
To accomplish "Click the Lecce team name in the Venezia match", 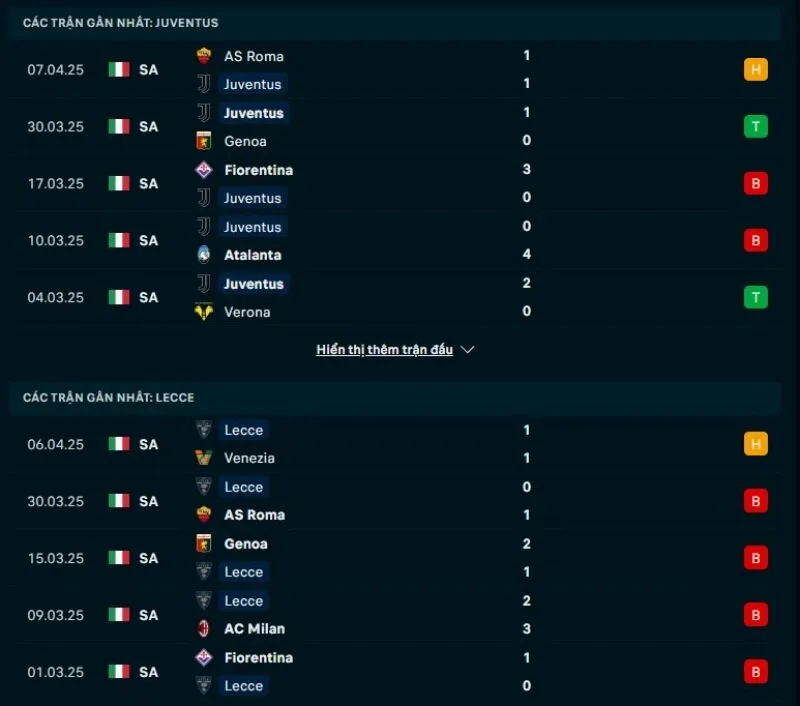I will 243,430.
